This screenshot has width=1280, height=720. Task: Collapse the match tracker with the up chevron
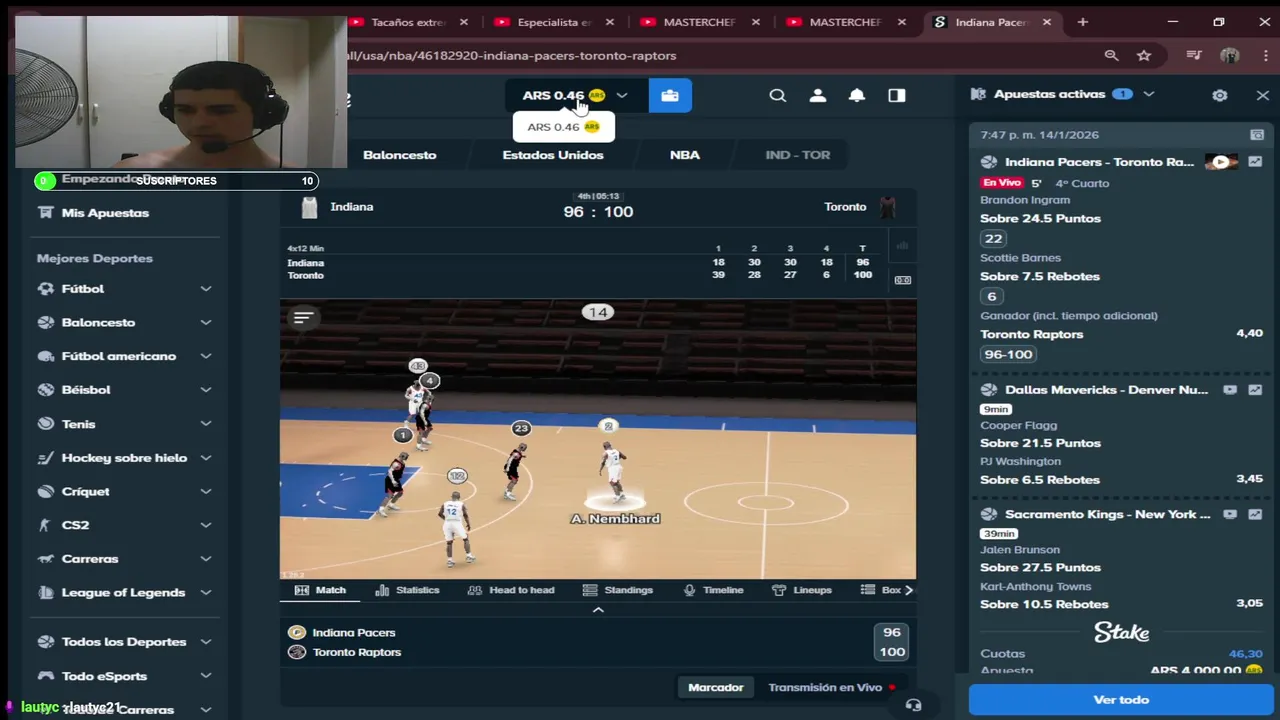[598, 610]
